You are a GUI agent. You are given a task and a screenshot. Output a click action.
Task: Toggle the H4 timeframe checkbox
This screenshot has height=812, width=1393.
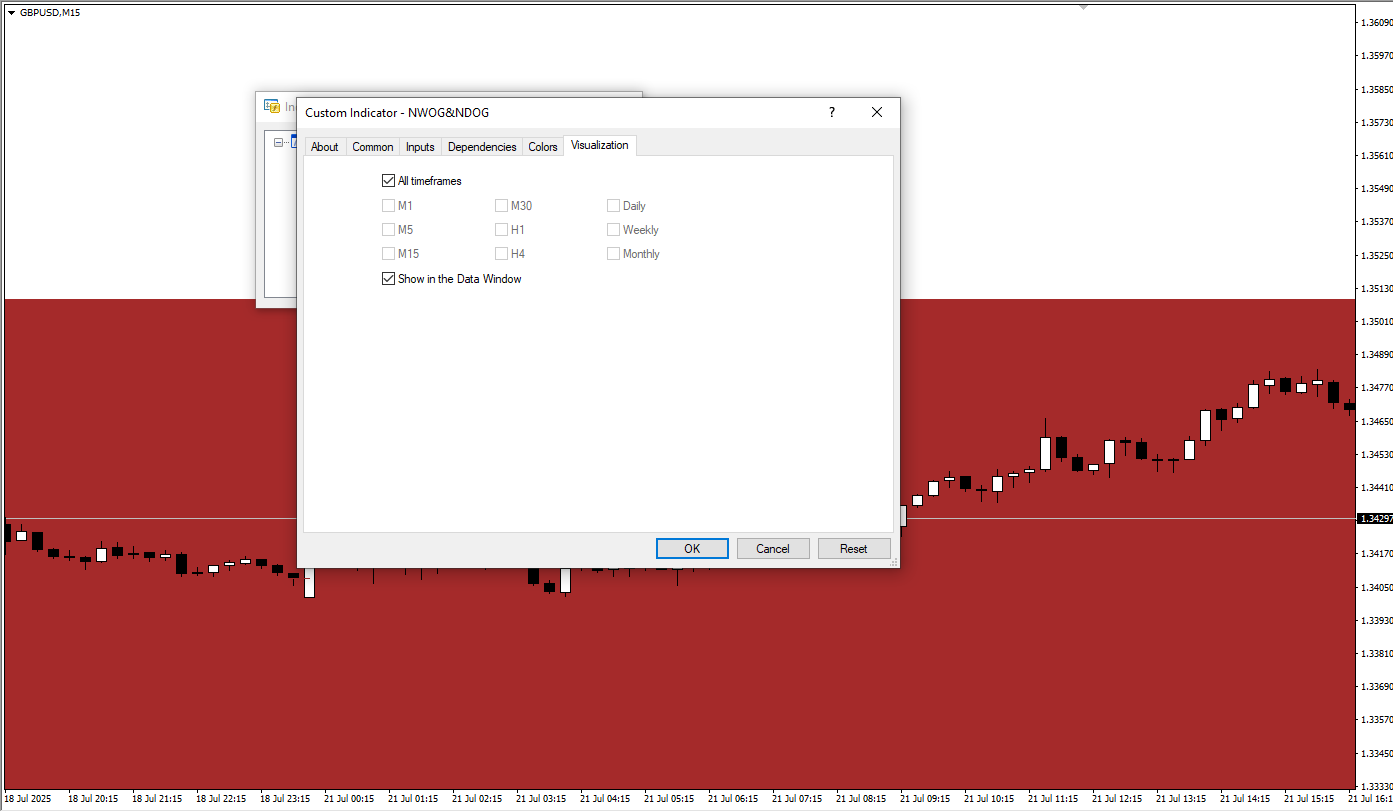tap(501, 254)
